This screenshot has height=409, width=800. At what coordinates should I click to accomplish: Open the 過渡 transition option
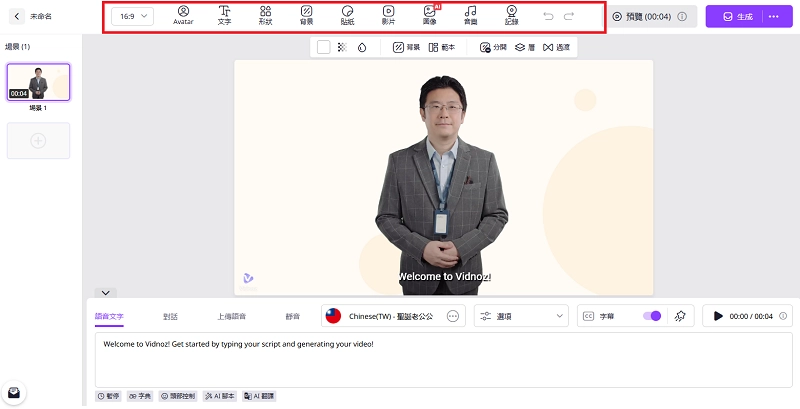coord(556,47)
